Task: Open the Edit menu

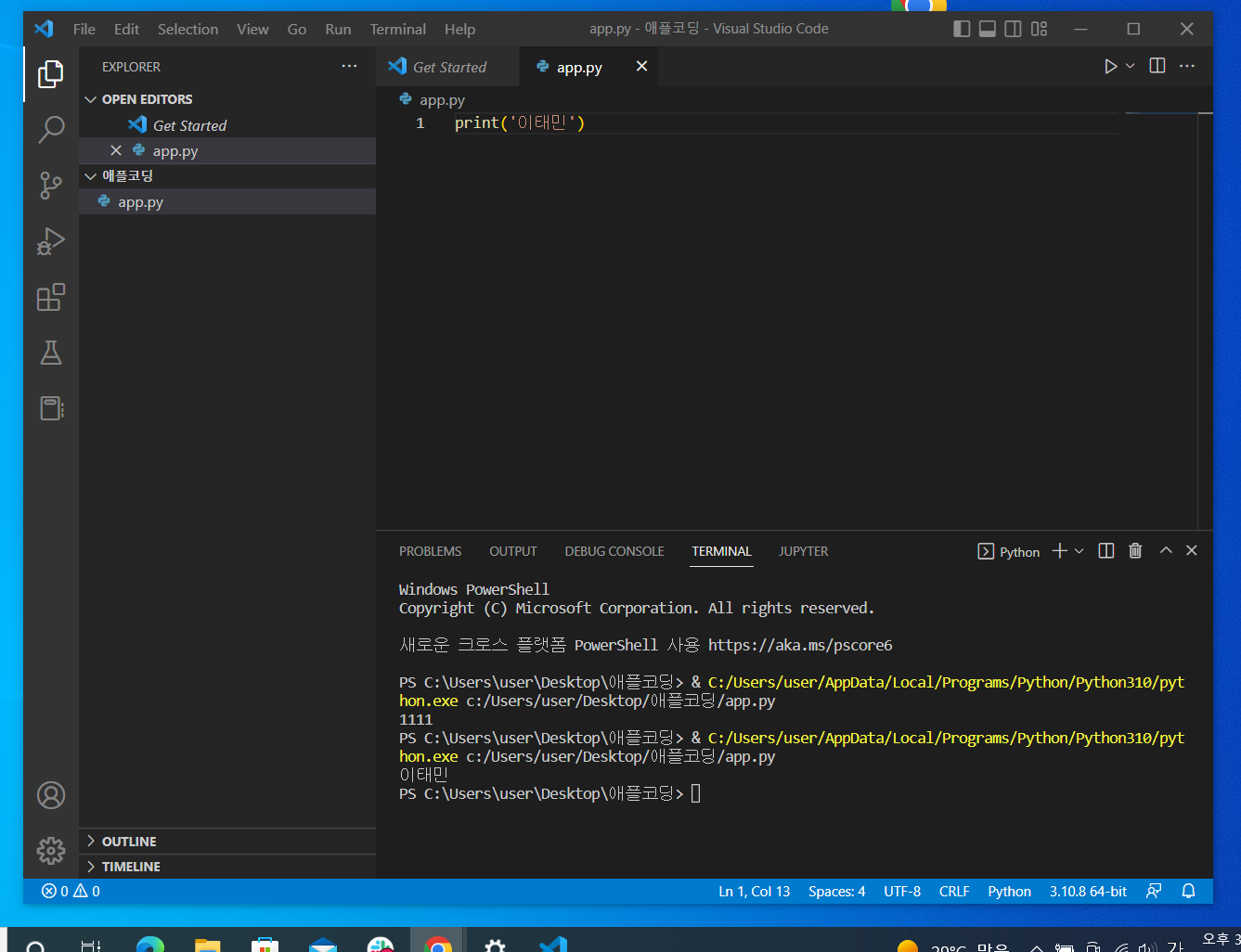Action: [x=126, y=29]
